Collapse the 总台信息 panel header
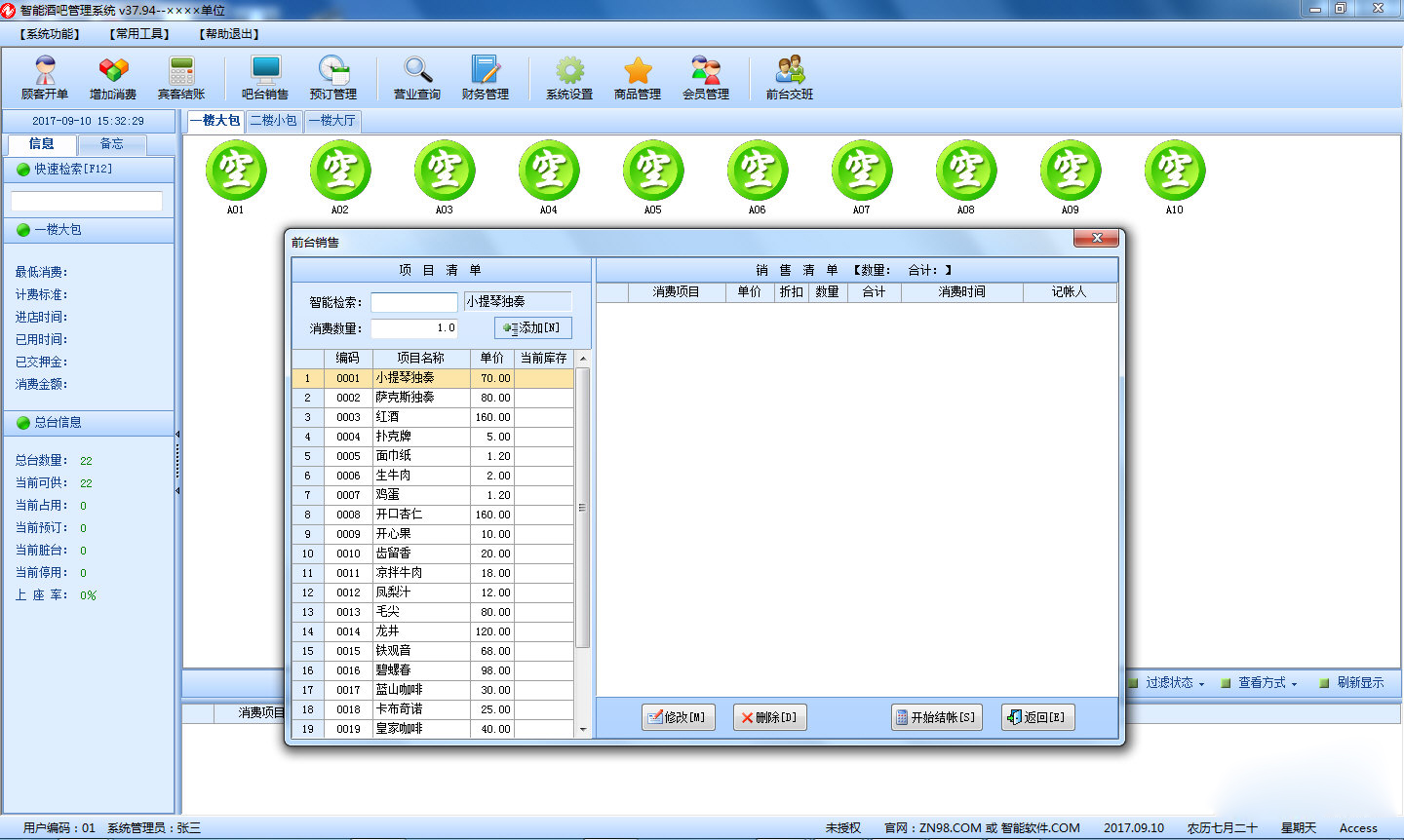 (88, 423)
